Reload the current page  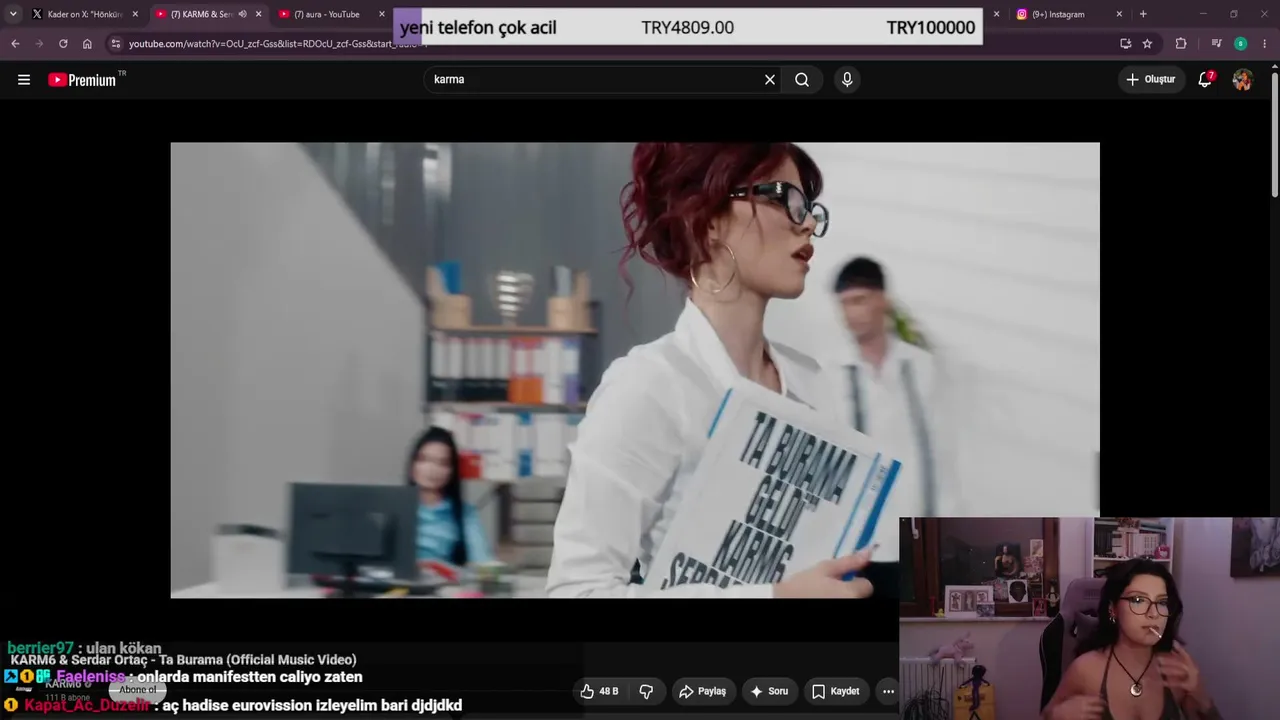[x=63, y=44]
